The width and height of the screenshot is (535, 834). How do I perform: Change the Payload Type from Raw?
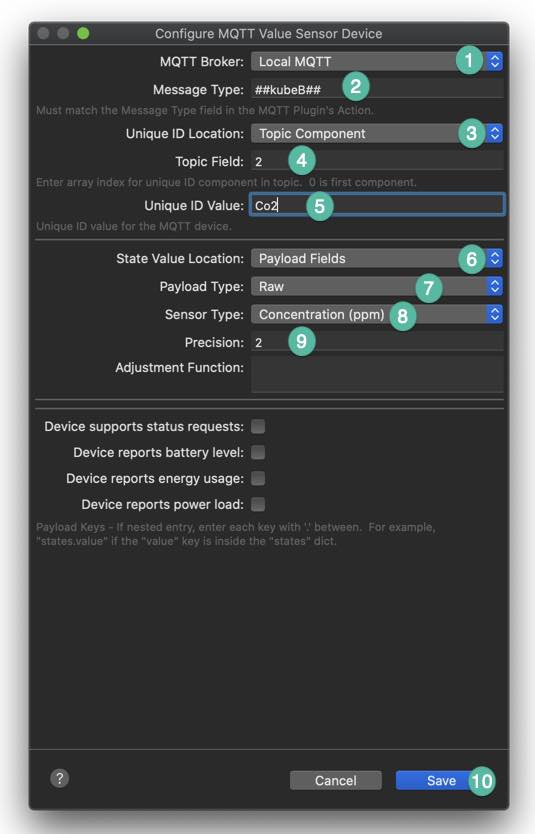point(377,287)
